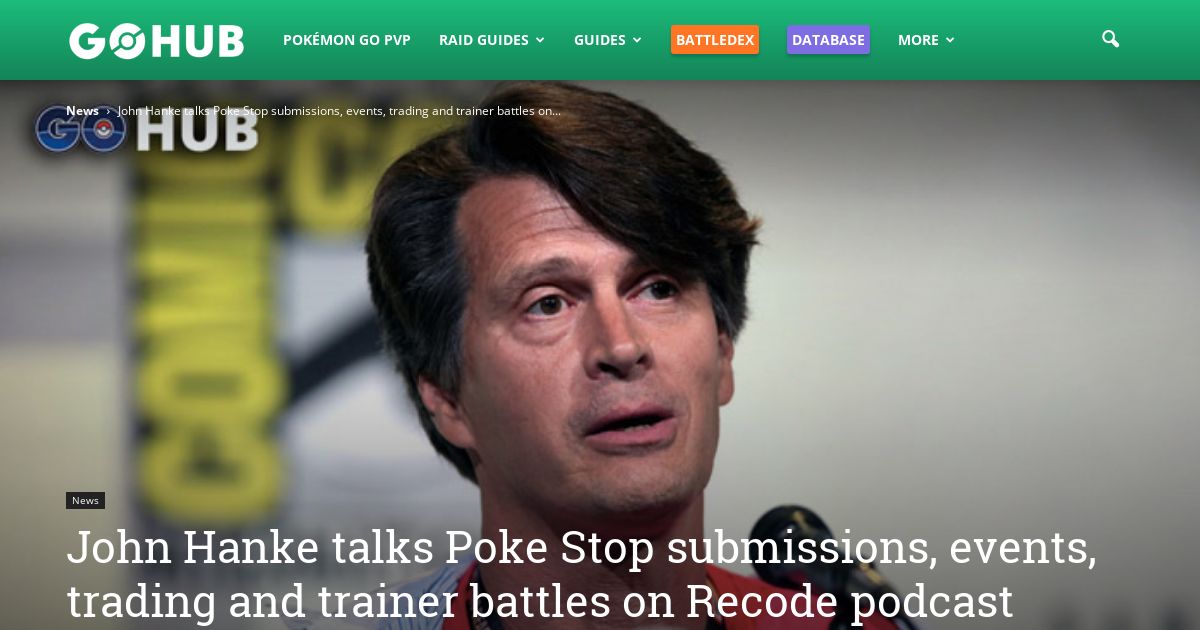This screenshot has height=630, width=1200.
Task: Expand the More menu chevron
Action: coord(950,40)
